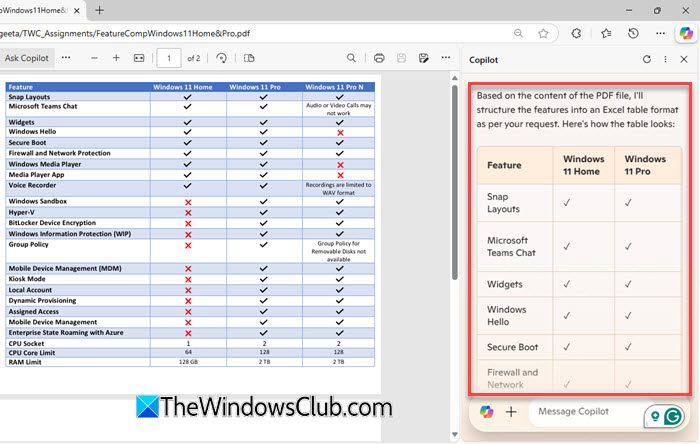
Task: Open Copilot pane vertical dots menu
Action: point(665,59)
